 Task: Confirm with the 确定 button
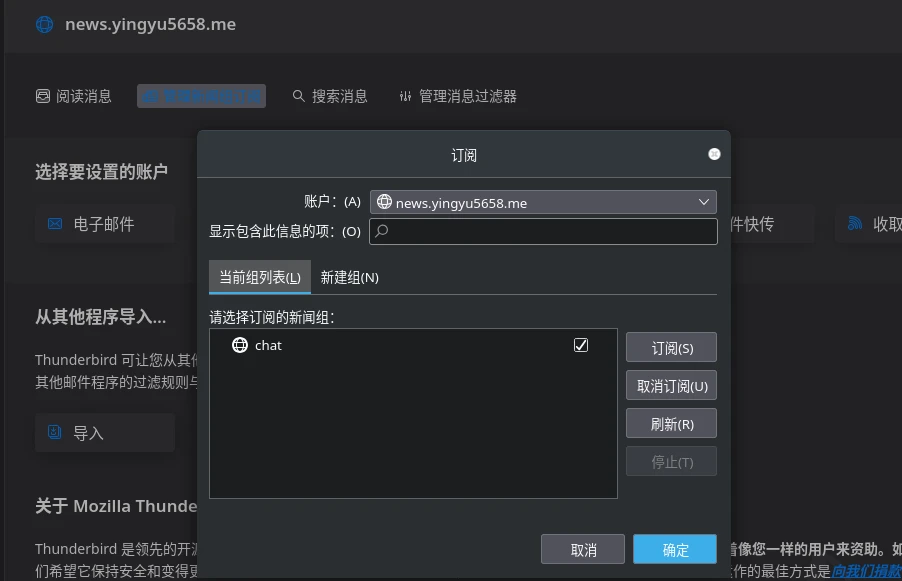pos(675,549)
